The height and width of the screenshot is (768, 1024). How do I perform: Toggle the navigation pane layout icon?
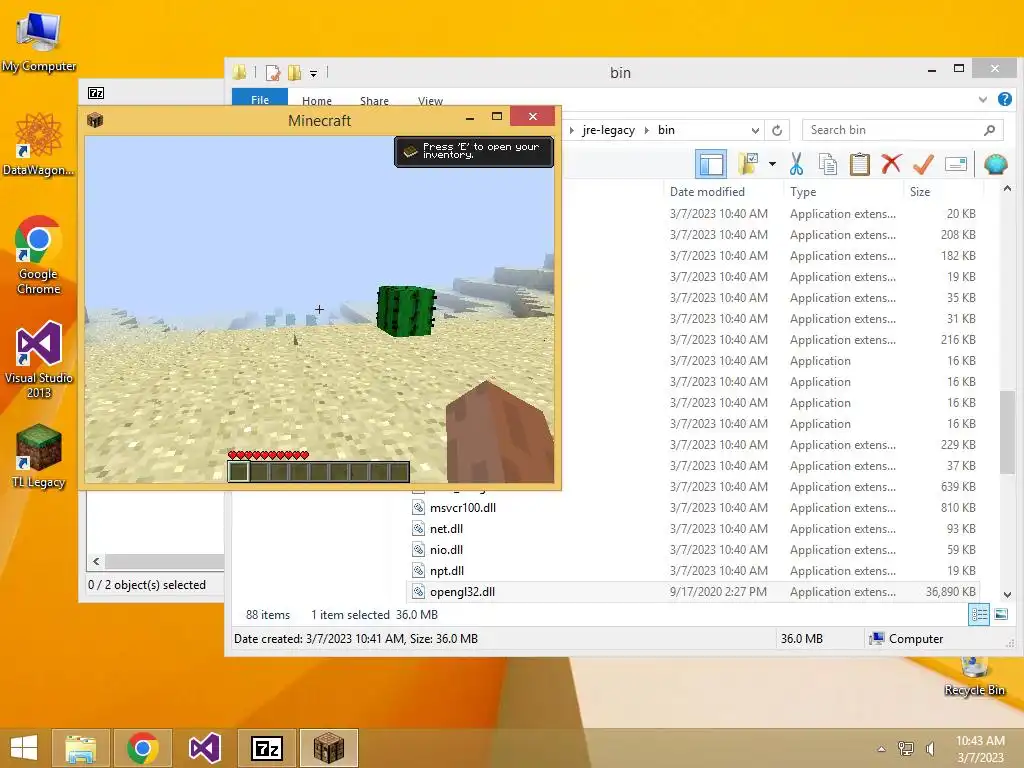pyautogui.click(x=711, y=164)
